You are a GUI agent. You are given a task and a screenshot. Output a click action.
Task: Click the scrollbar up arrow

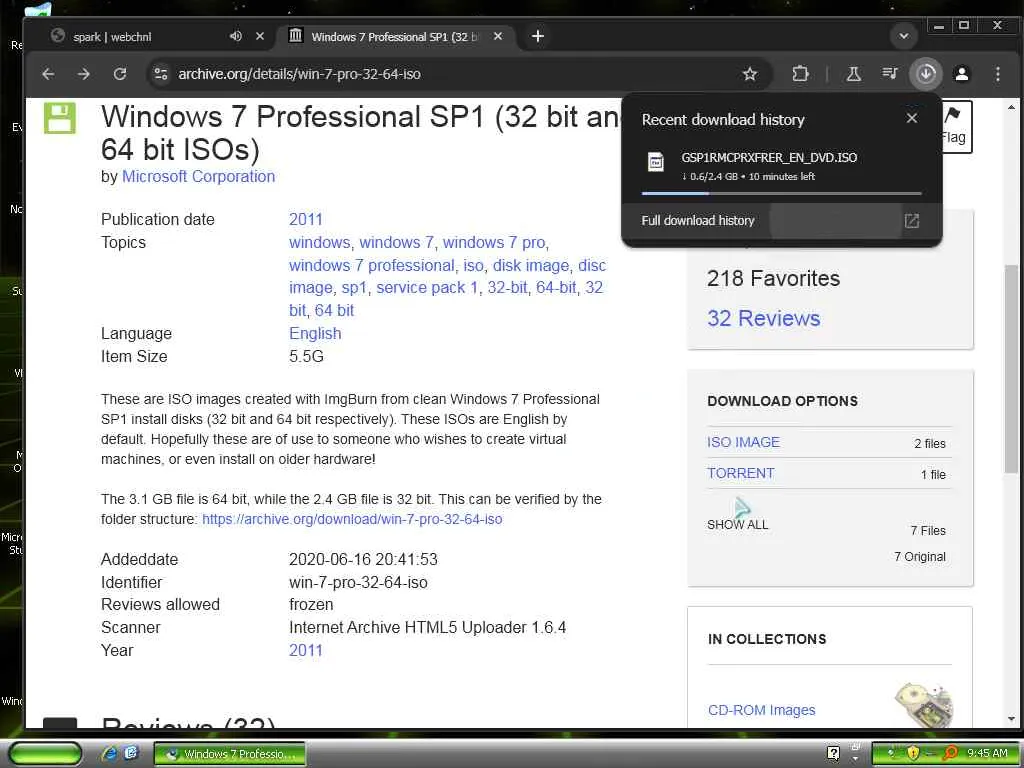click(1011, 107)
